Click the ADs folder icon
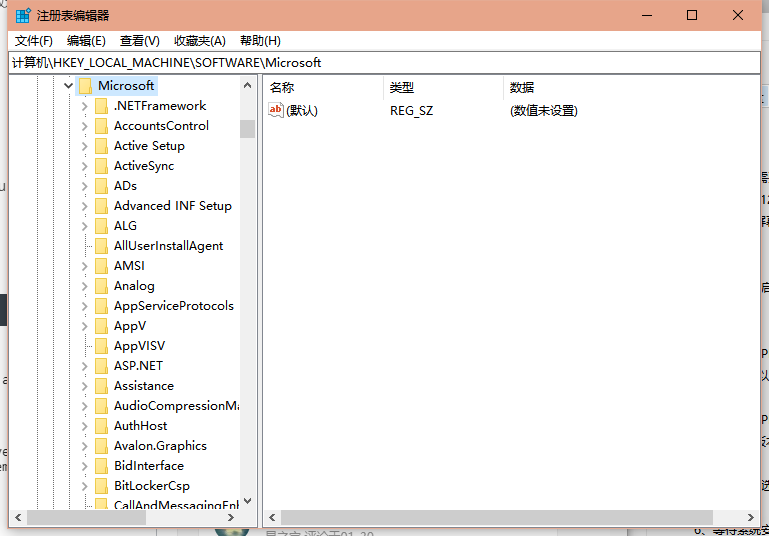 coord(101,186)
